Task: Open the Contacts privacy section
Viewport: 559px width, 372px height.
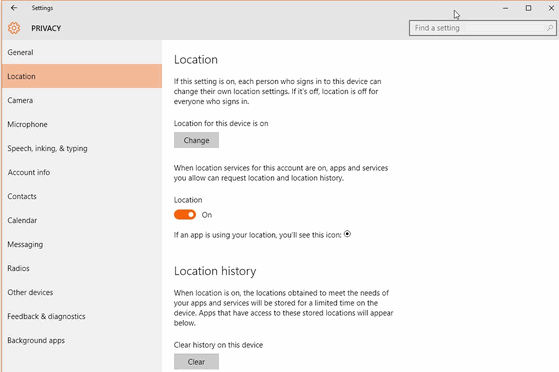Action: tap(82, 196)
